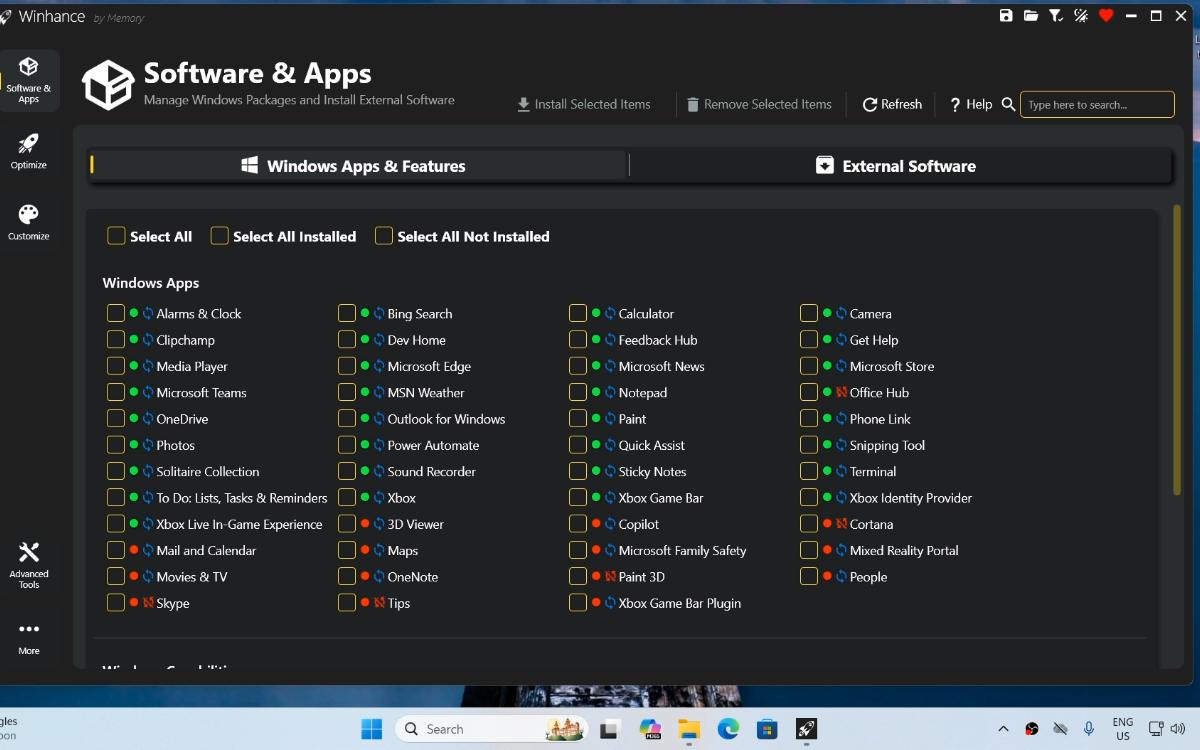The height and width of the screenshot is (750, 1200).
Task: Click the Refresh button
Action: [x=892, y=104]
